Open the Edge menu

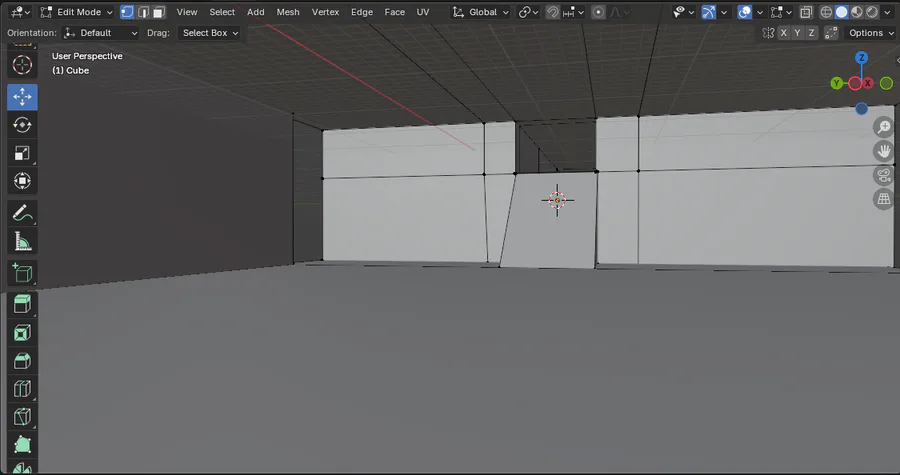click(x=362, y=12)
